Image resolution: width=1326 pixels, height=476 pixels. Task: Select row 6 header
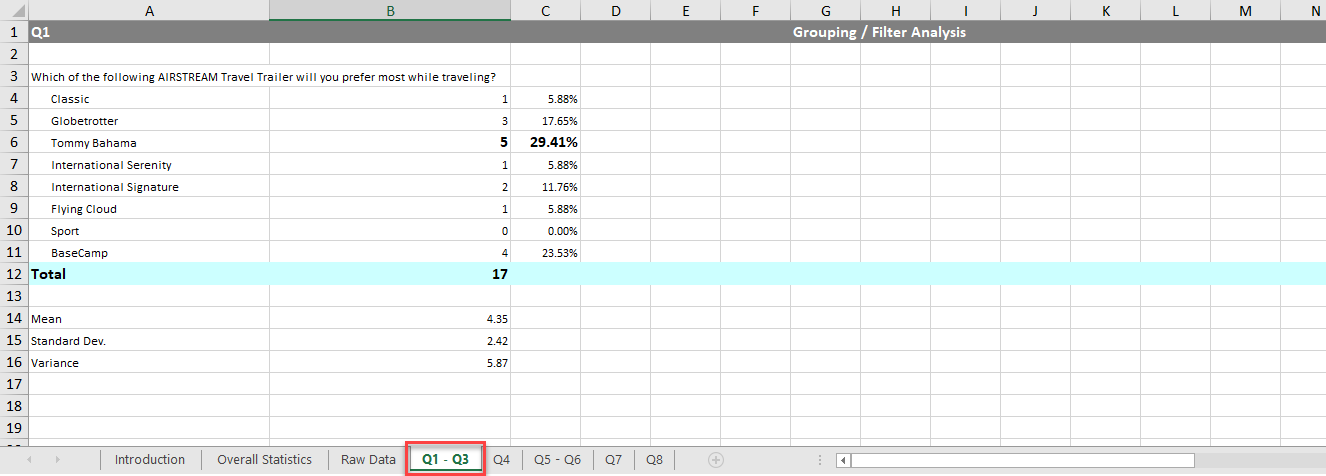(14, 142)
